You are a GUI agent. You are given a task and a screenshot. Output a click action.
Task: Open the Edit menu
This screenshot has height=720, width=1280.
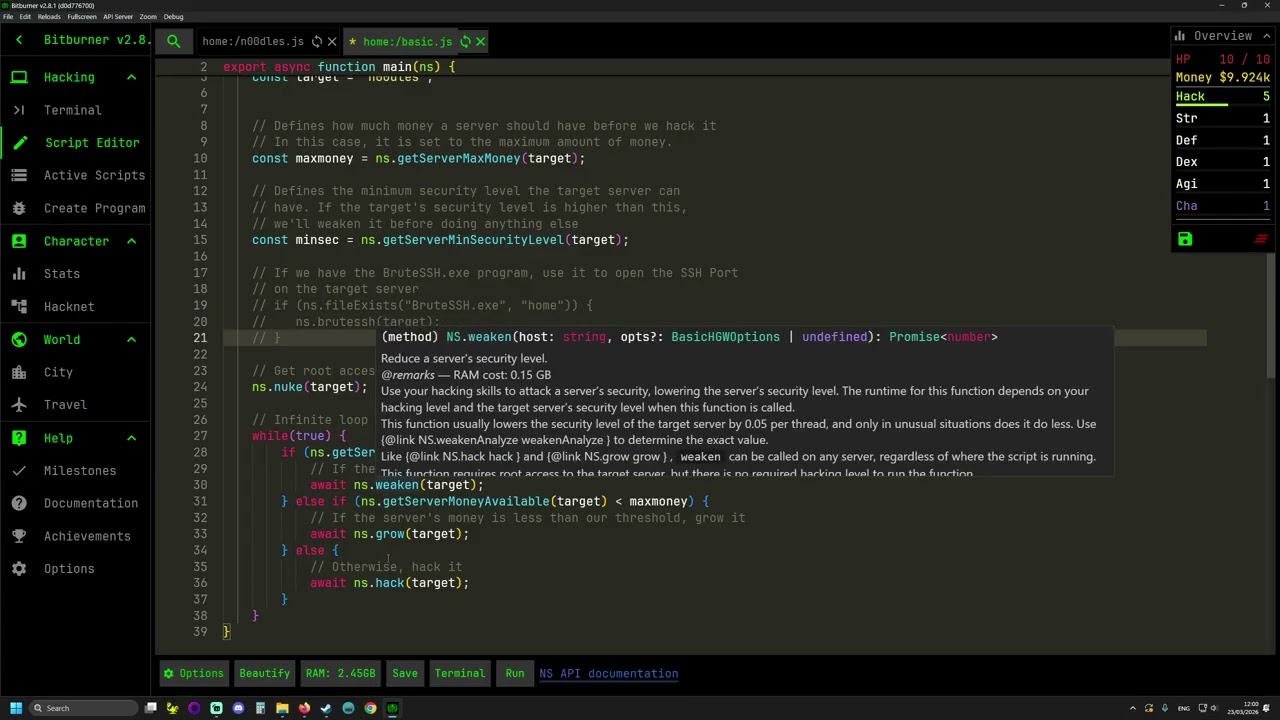point(25,17)
